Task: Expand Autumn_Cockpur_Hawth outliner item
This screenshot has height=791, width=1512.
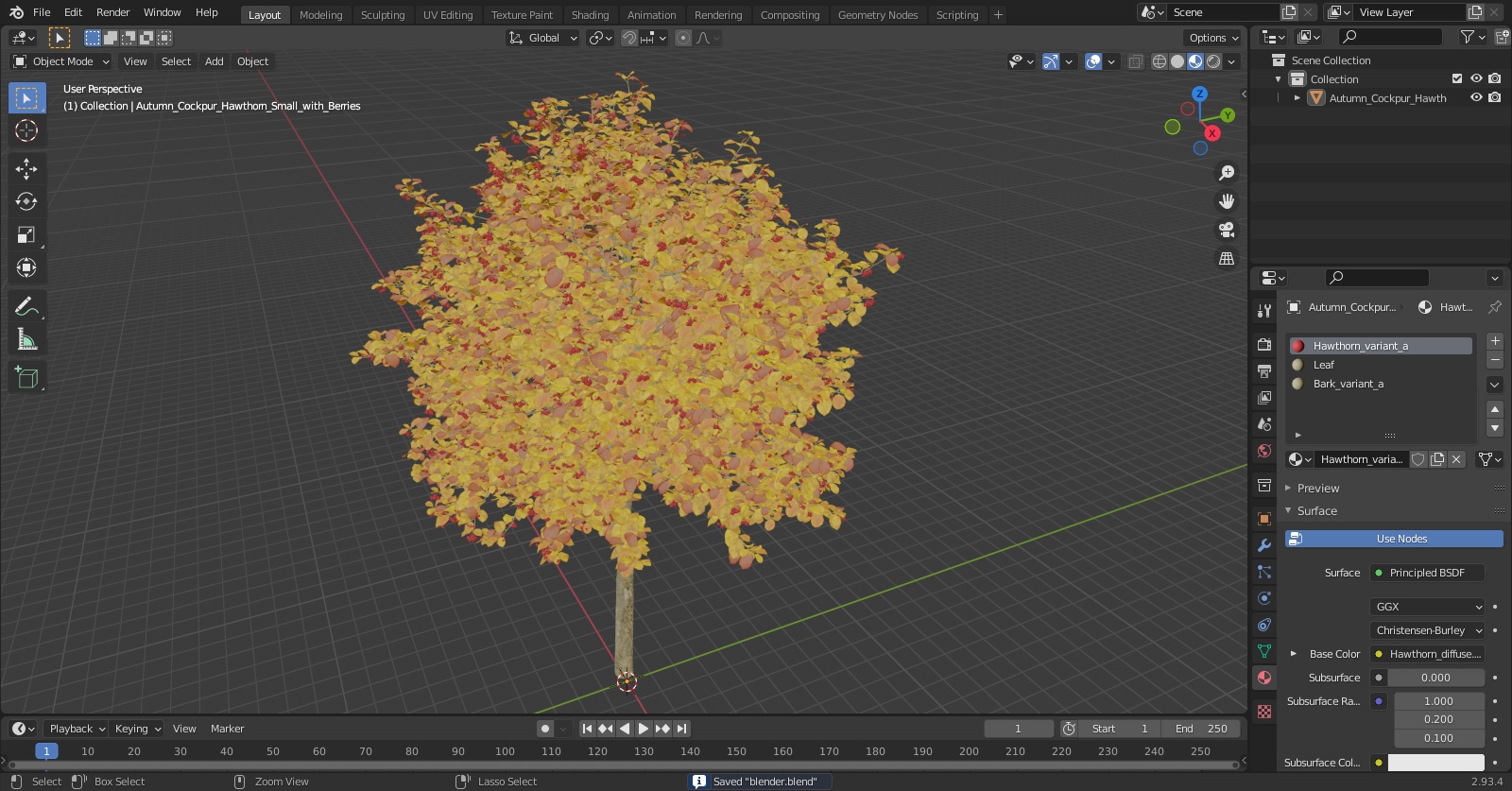Action: [1297, 98]
